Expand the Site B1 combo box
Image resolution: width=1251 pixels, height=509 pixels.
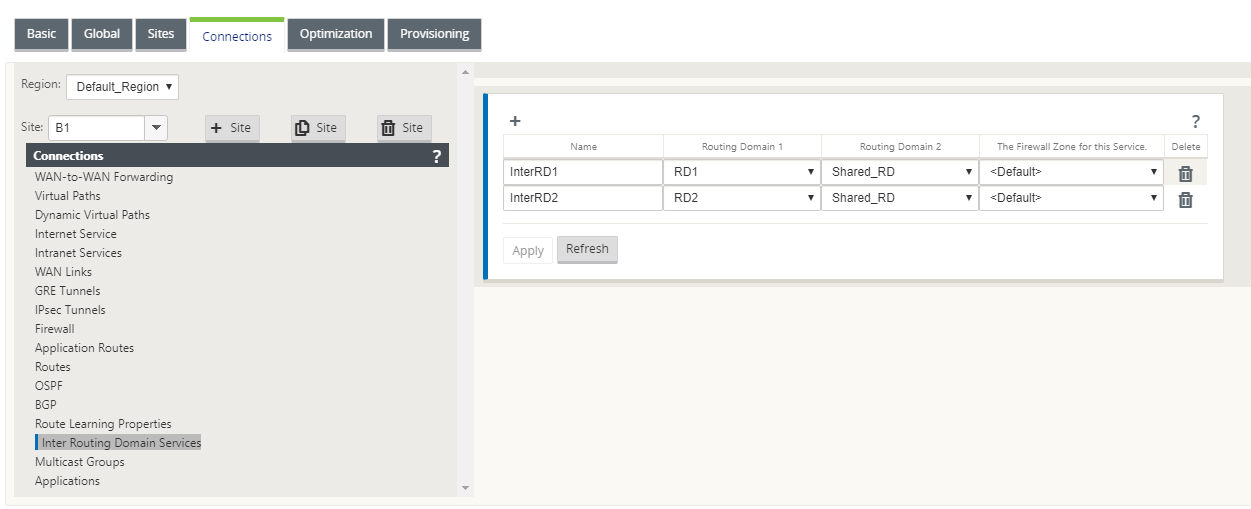[x=156, y=128]
